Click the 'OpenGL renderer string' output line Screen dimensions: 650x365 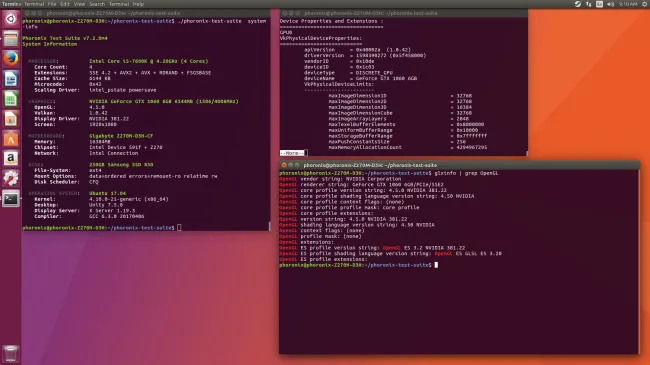click(361, 185)
